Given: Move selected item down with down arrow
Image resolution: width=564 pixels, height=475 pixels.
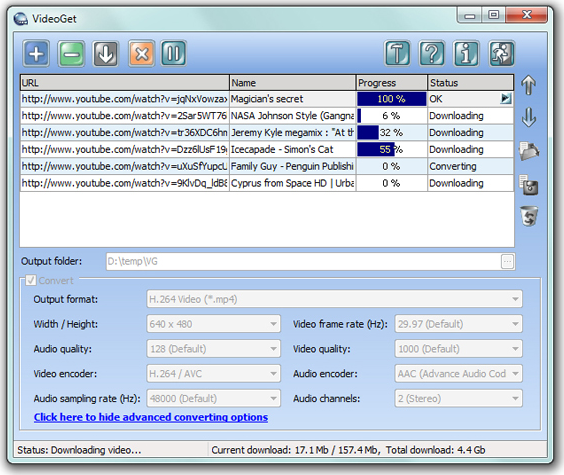Looking at the screenshot, I should click(528, 117).
